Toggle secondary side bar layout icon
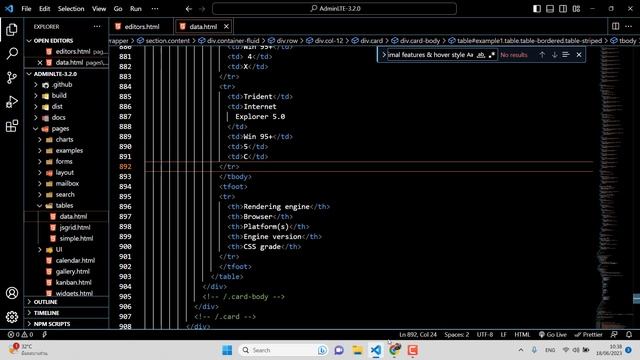The height and width of the screenshot is (360, 640). click(563, 9)
